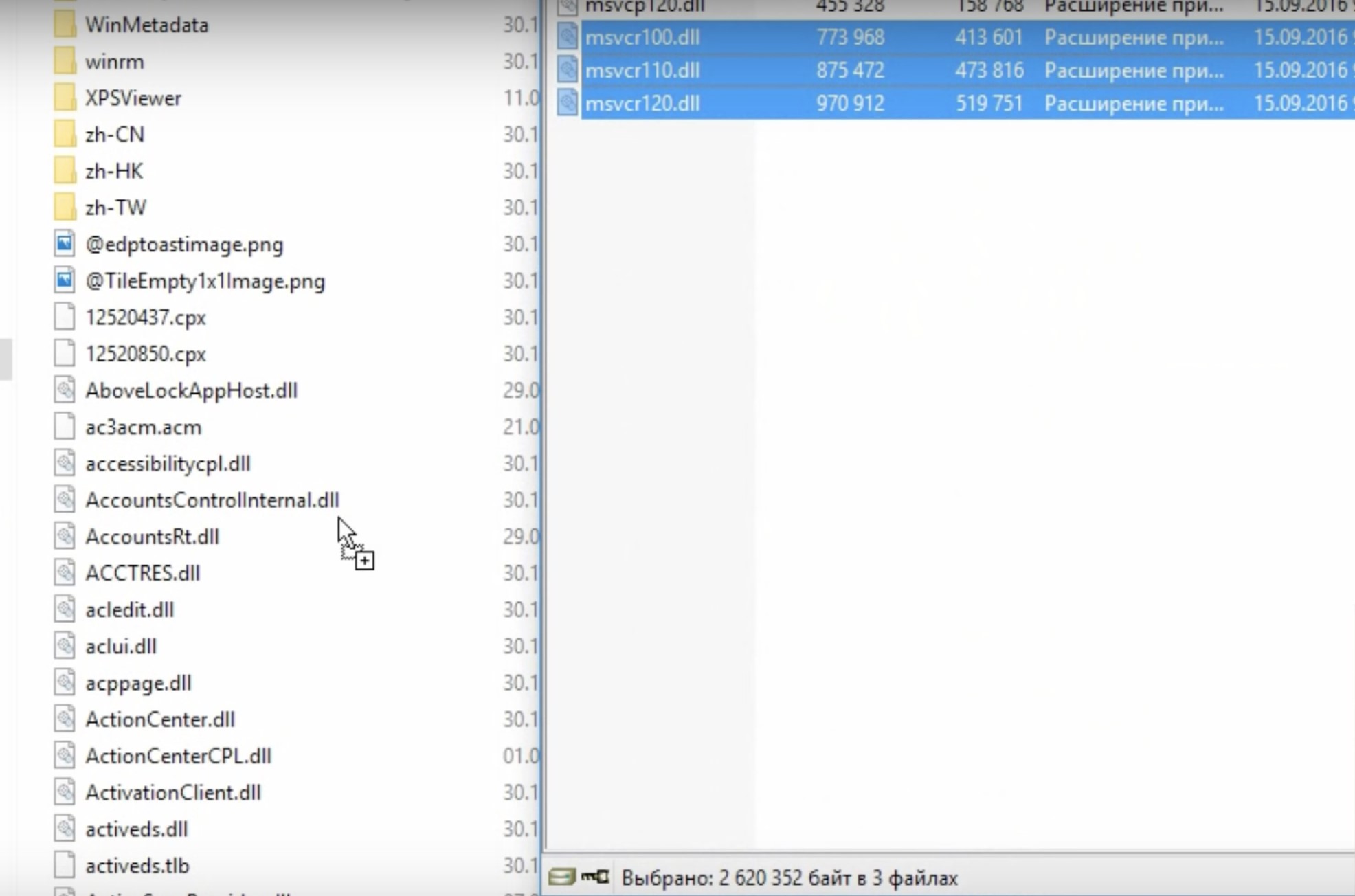Click msvcr110.dll name in archive list

pyautogui.click(x=642, y=70)
